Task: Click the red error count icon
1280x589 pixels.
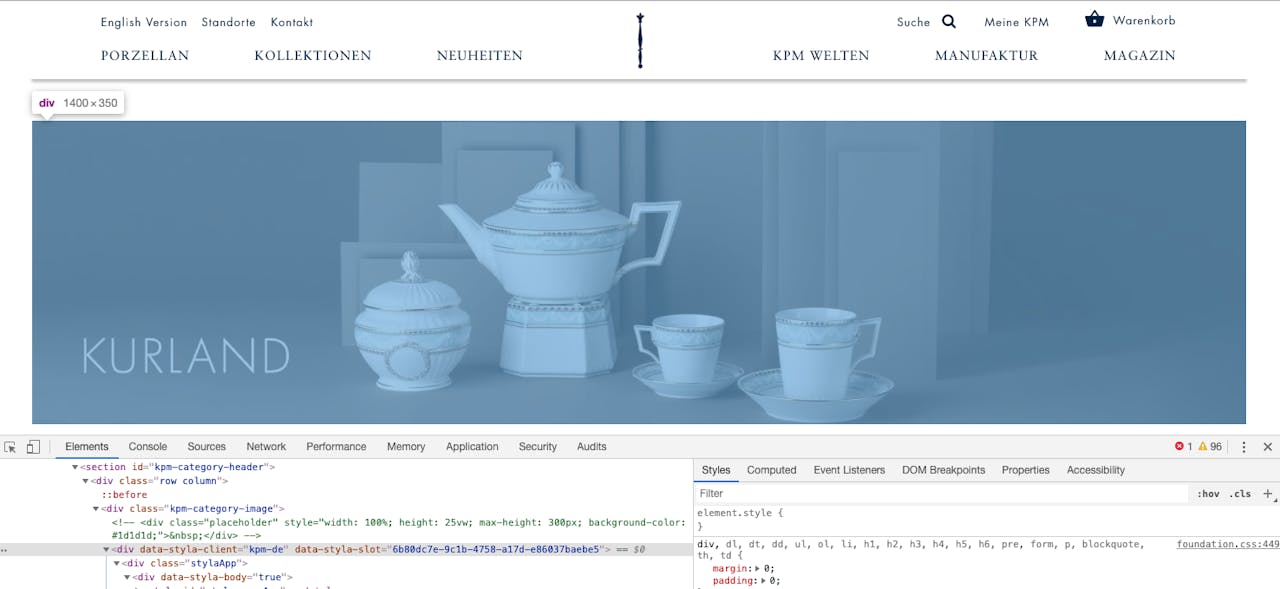Action: (x=1179, y=447)
